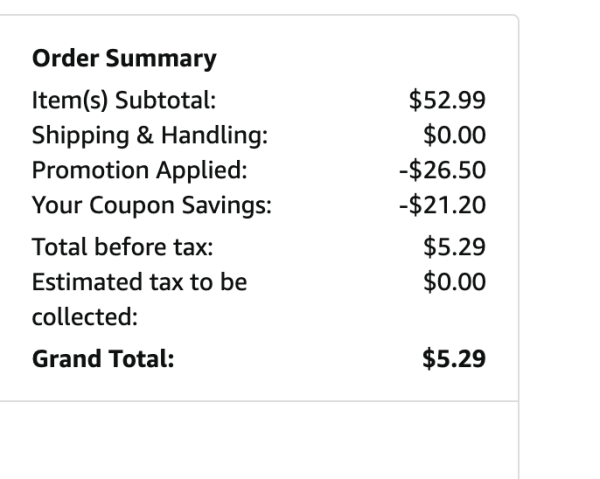Click the -$26.50 promotion amount
The width and height of the screenshot is (600, 479).
pyautogui.click(x=442, y=170)
